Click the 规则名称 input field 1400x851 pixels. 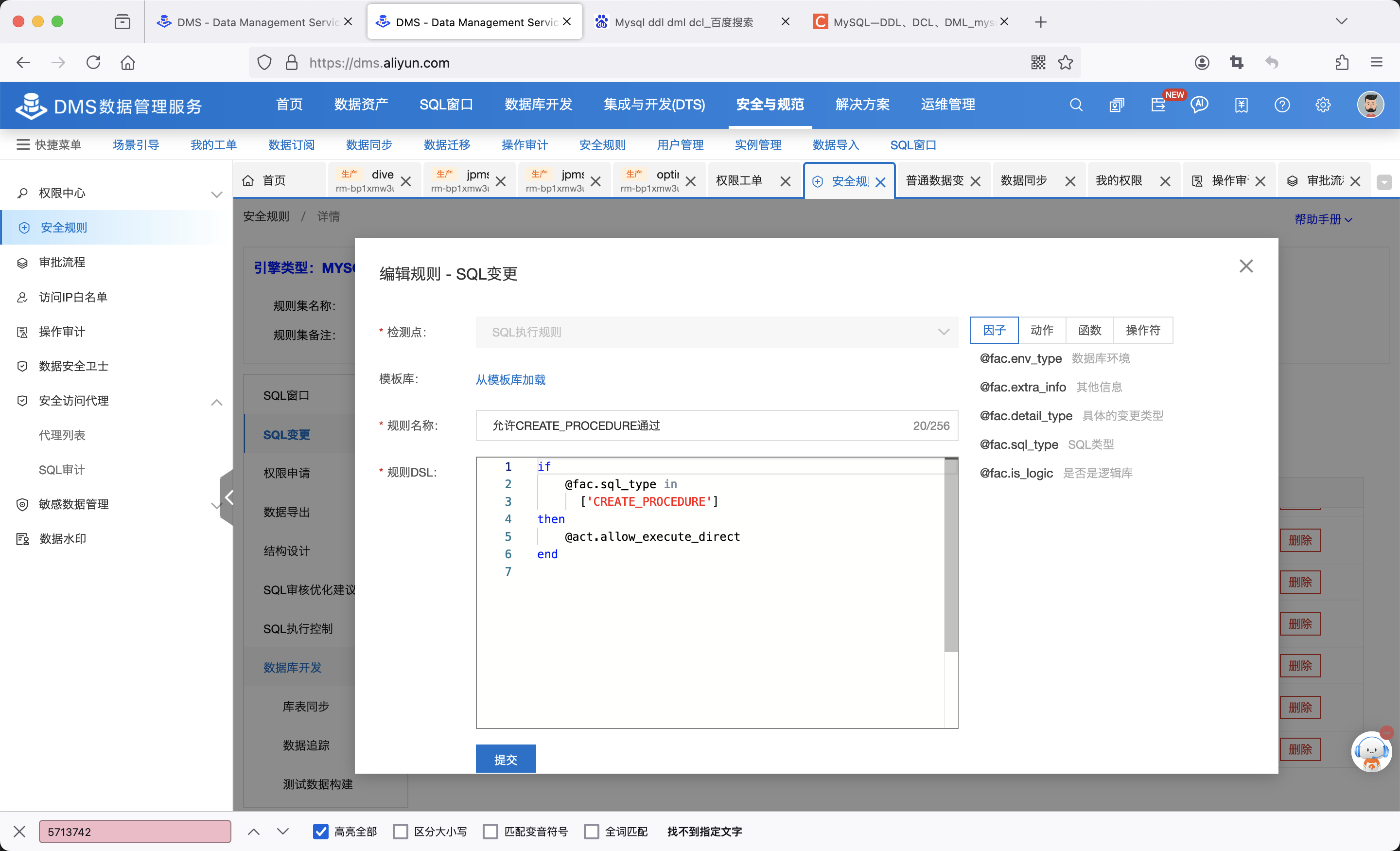coord(717,426)
